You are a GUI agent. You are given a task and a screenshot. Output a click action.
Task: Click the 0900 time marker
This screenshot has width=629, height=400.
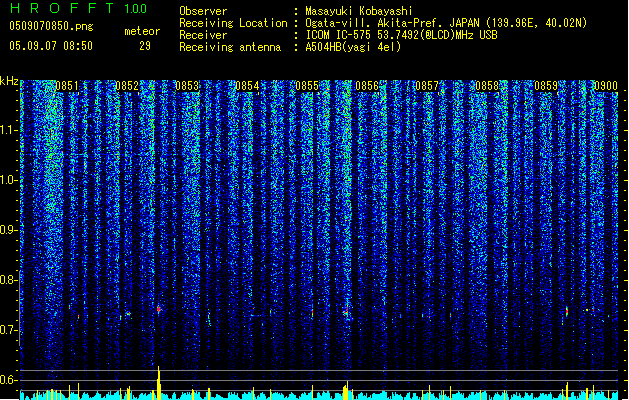click(606, 86)
